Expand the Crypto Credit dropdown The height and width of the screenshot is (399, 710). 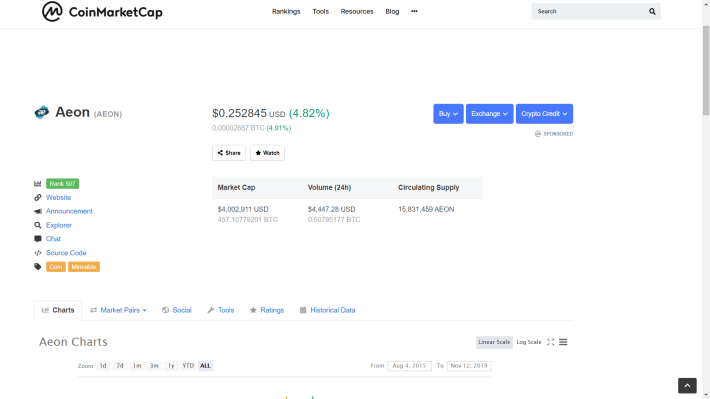(544, 114)
